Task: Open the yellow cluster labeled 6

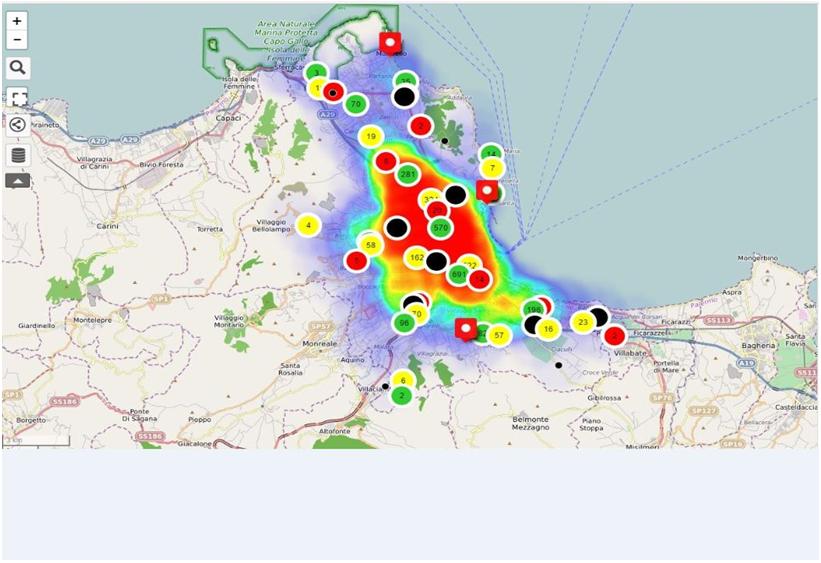Action: [x=403, y=381]
